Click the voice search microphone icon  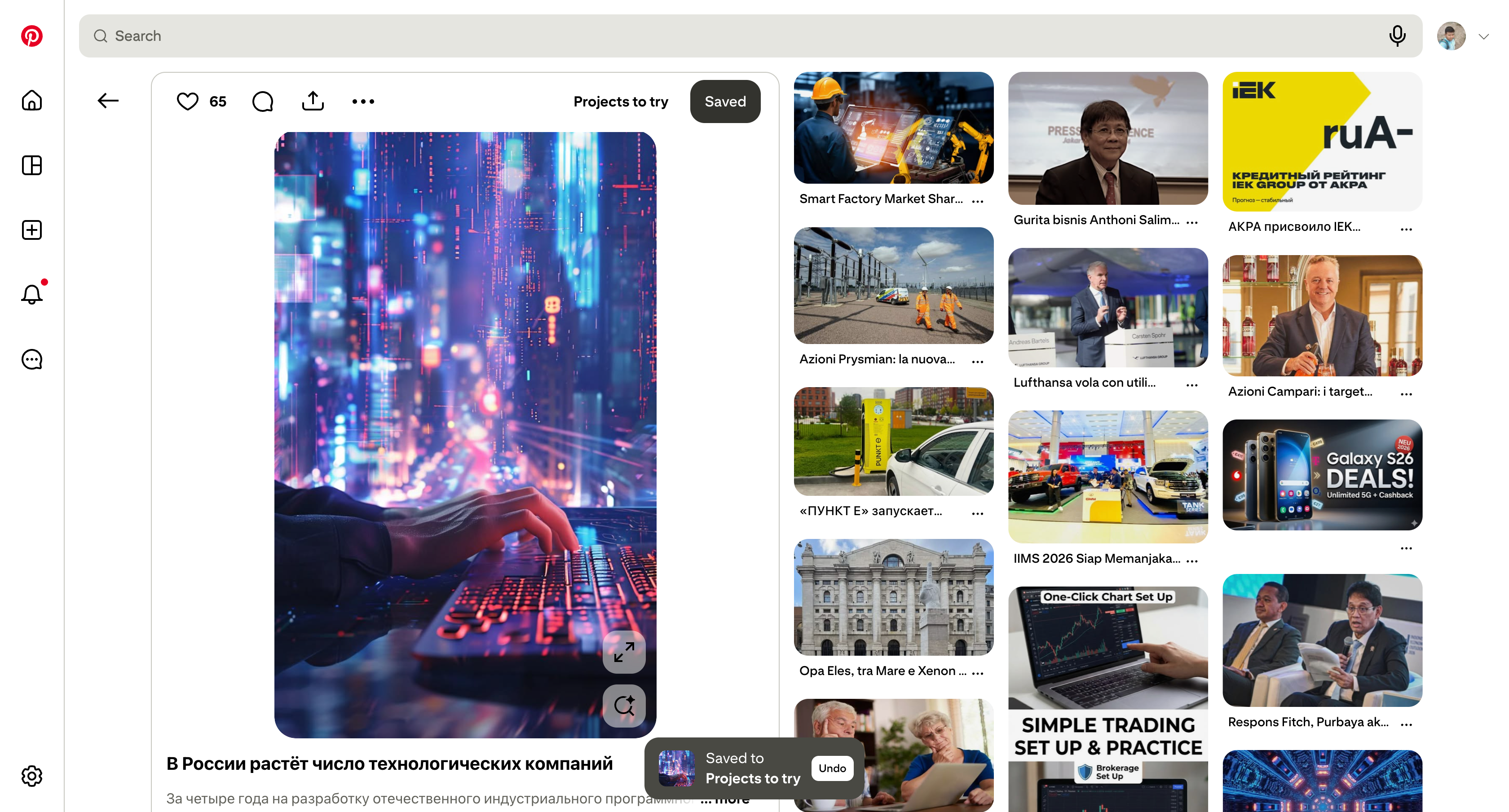point(1397,36)
